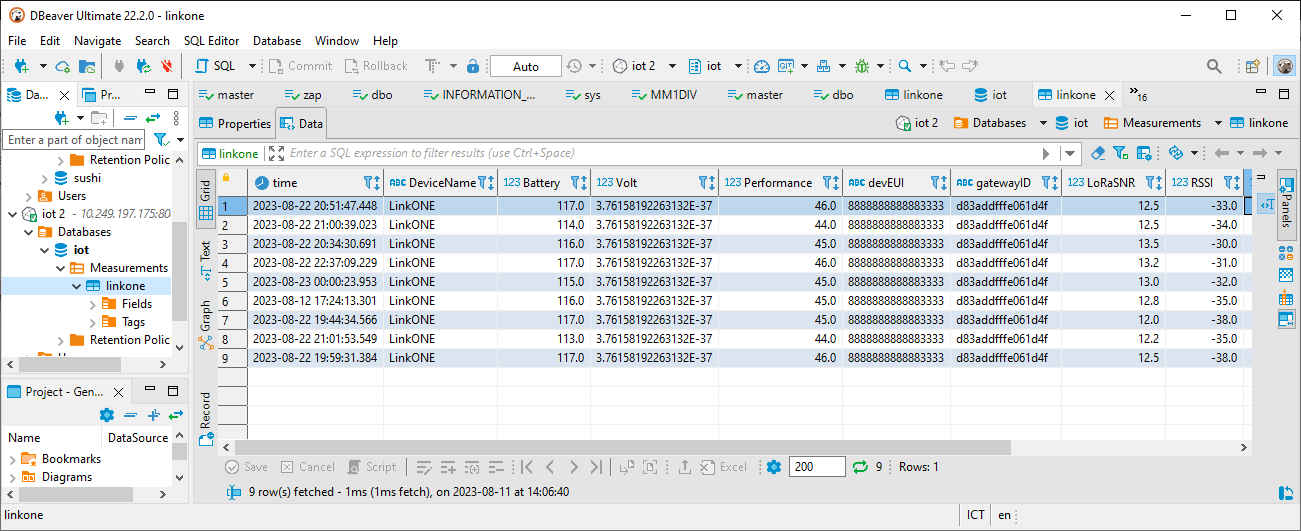
Task: Click the transaction log clock icon
Action: tap(574, 66)
